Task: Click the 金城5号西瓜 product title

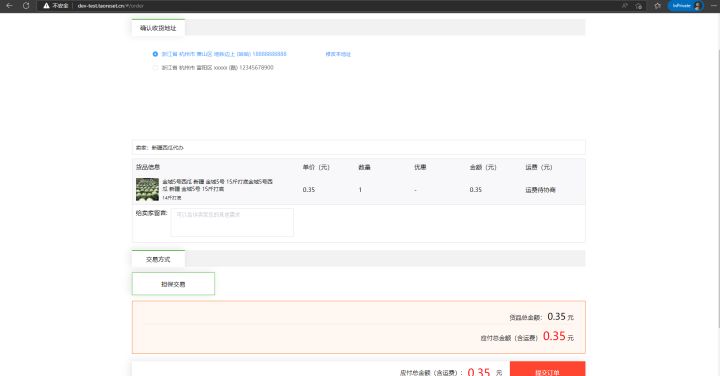Action: [x=217, y=185]
